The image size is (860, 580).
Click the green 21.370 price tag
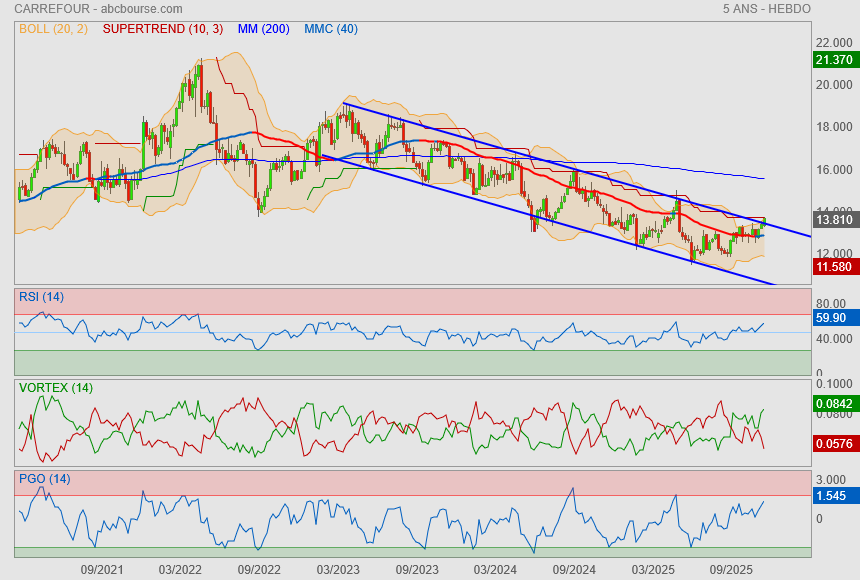coord(835,60)
